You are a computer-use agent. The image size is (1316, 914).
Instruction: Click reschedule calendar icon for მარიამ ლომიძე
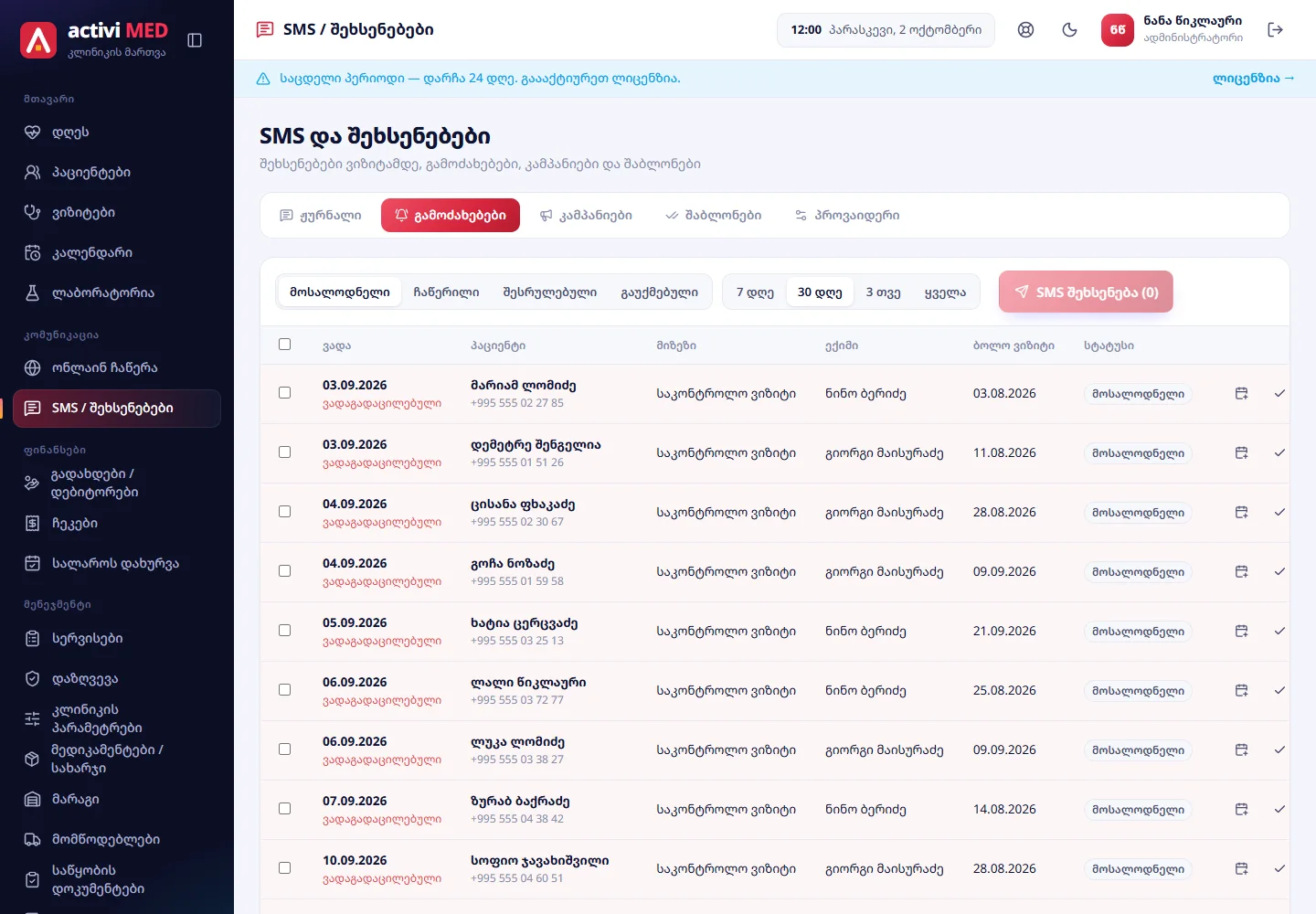click(1242, 393)
